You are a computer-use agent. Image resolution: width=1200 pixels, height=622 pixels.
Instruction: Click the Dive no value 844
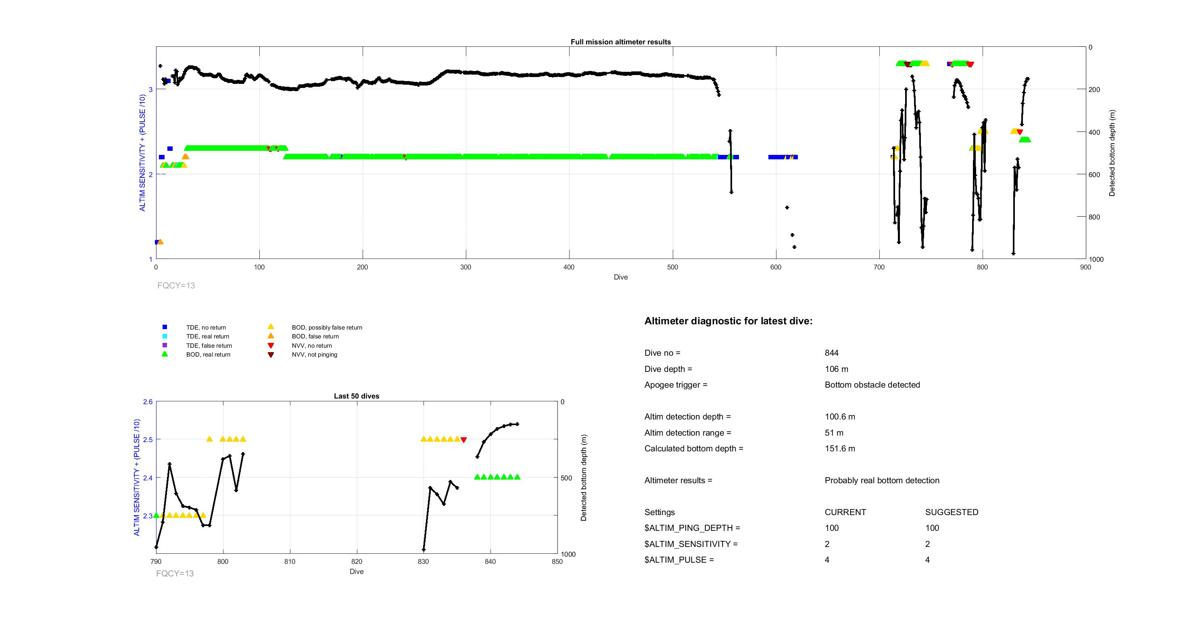[832, 353]
